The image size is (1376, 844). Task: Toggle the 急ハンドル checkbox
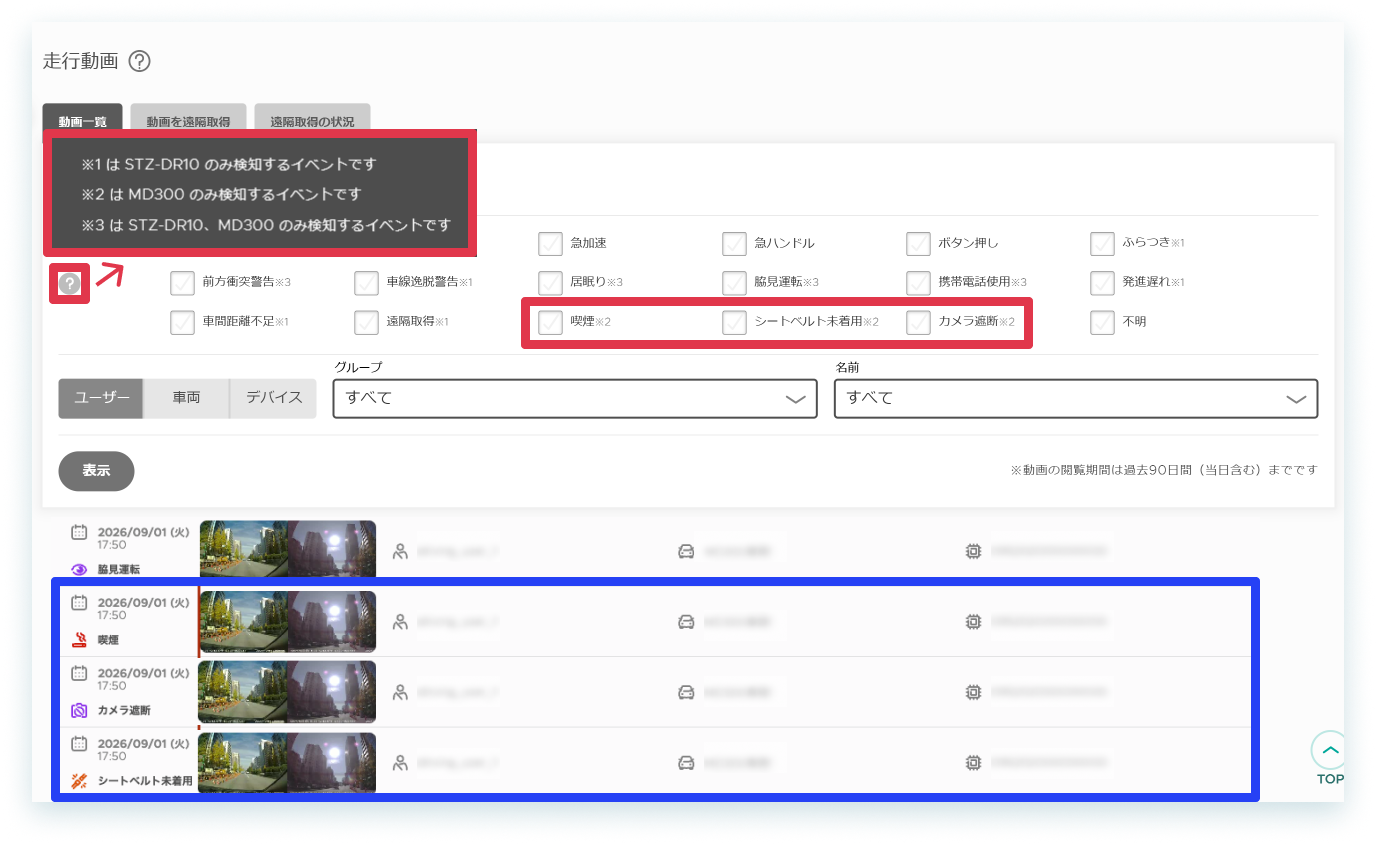point(735,243)
